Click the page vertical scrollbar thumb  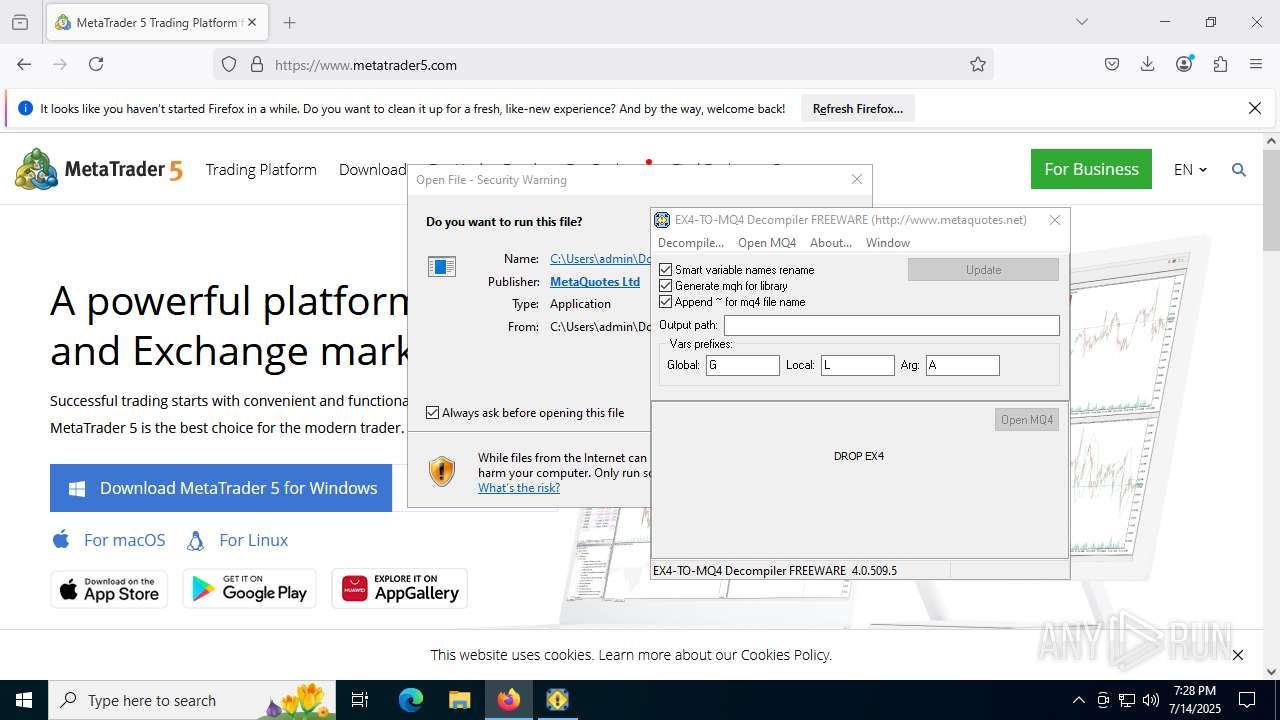pos(1271,200)
